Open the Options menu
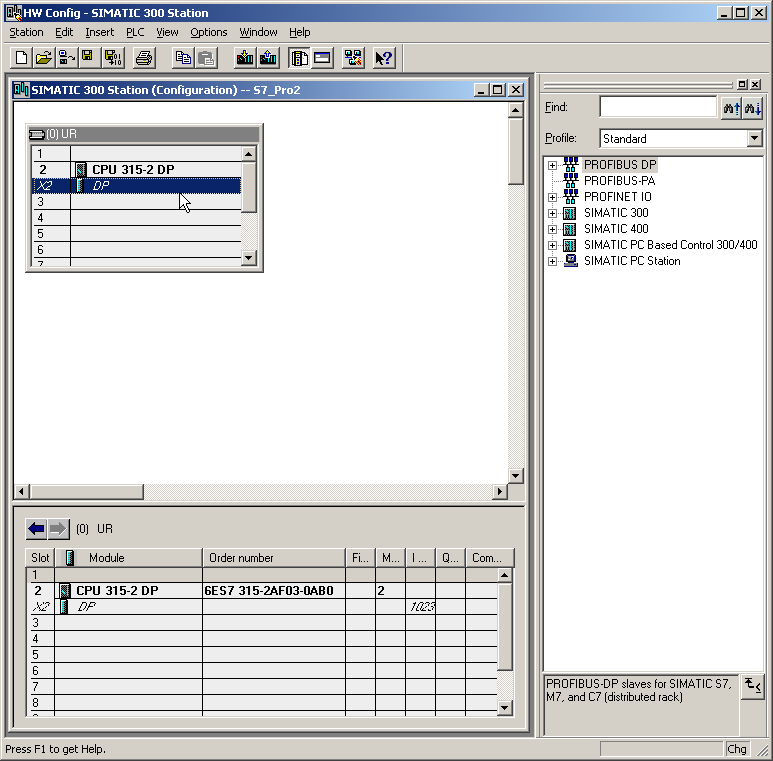Viewport: 773px width, 761px height. (209, 33)
